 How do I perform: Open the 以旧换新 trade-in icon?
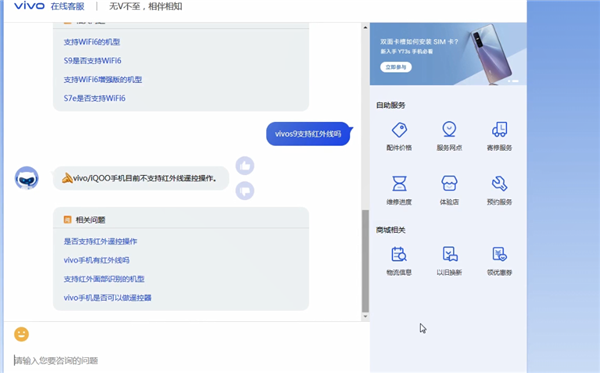click(x=450, y=254)
